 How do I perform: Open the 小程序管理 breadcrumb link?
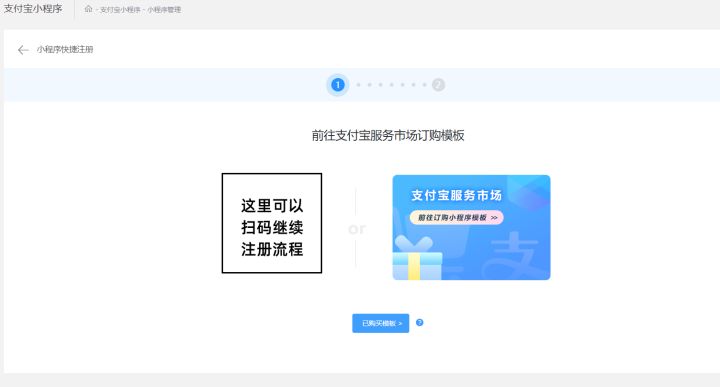click(164, 10)
